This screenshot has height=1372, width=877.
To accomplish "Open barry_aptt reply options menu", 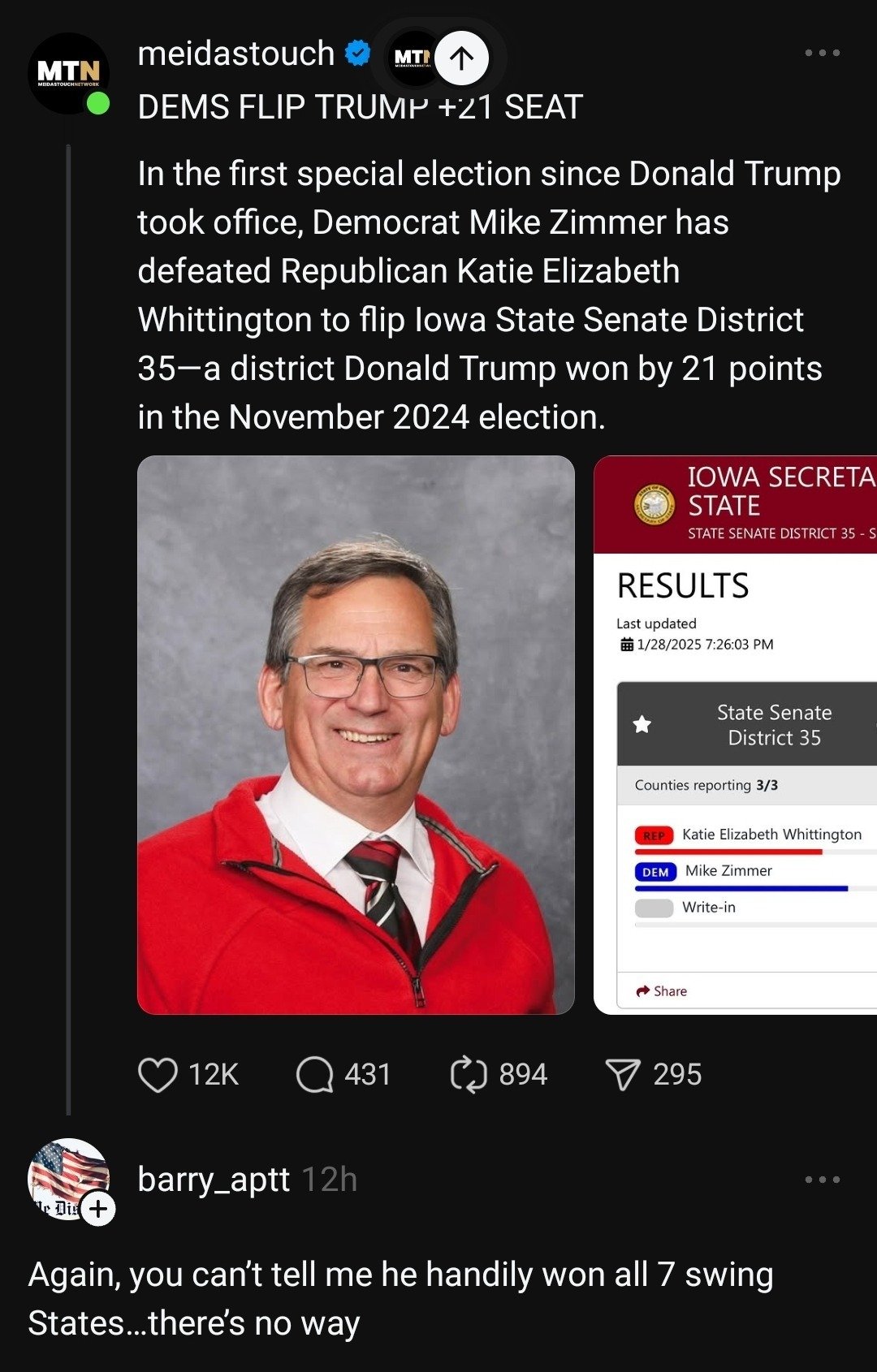I will pyautogui.click(x=822, y=1180).
